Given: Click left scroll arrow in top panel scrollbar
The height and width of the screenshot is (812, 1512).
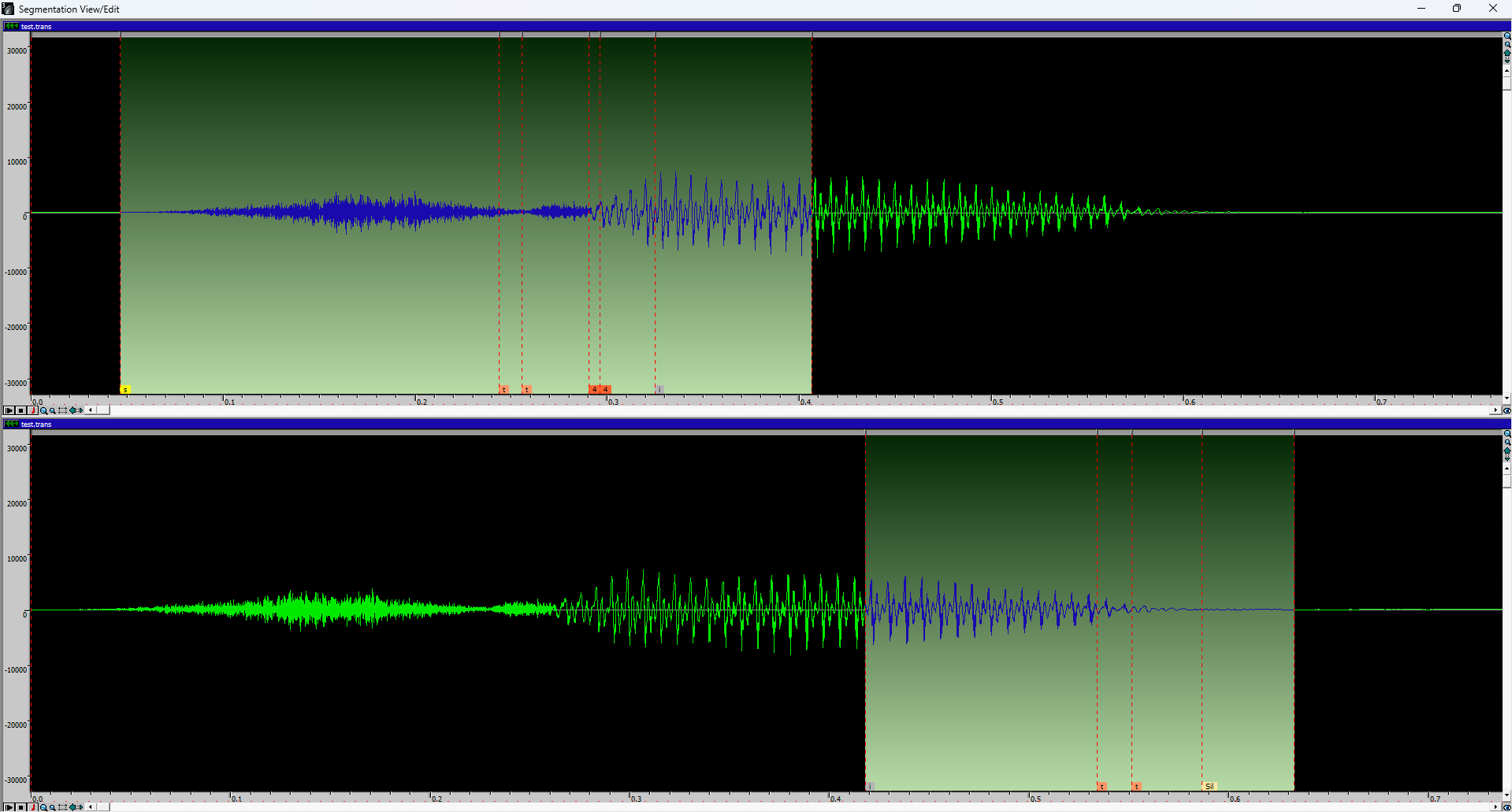Looking at the screenshot, I should tap(91, 410).
